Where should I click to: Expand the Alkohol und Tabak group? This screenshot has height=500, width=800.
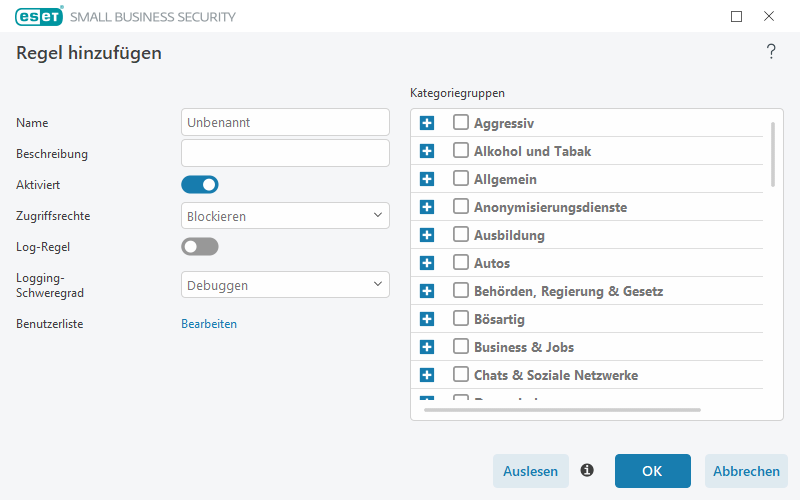tap(427, 151)
